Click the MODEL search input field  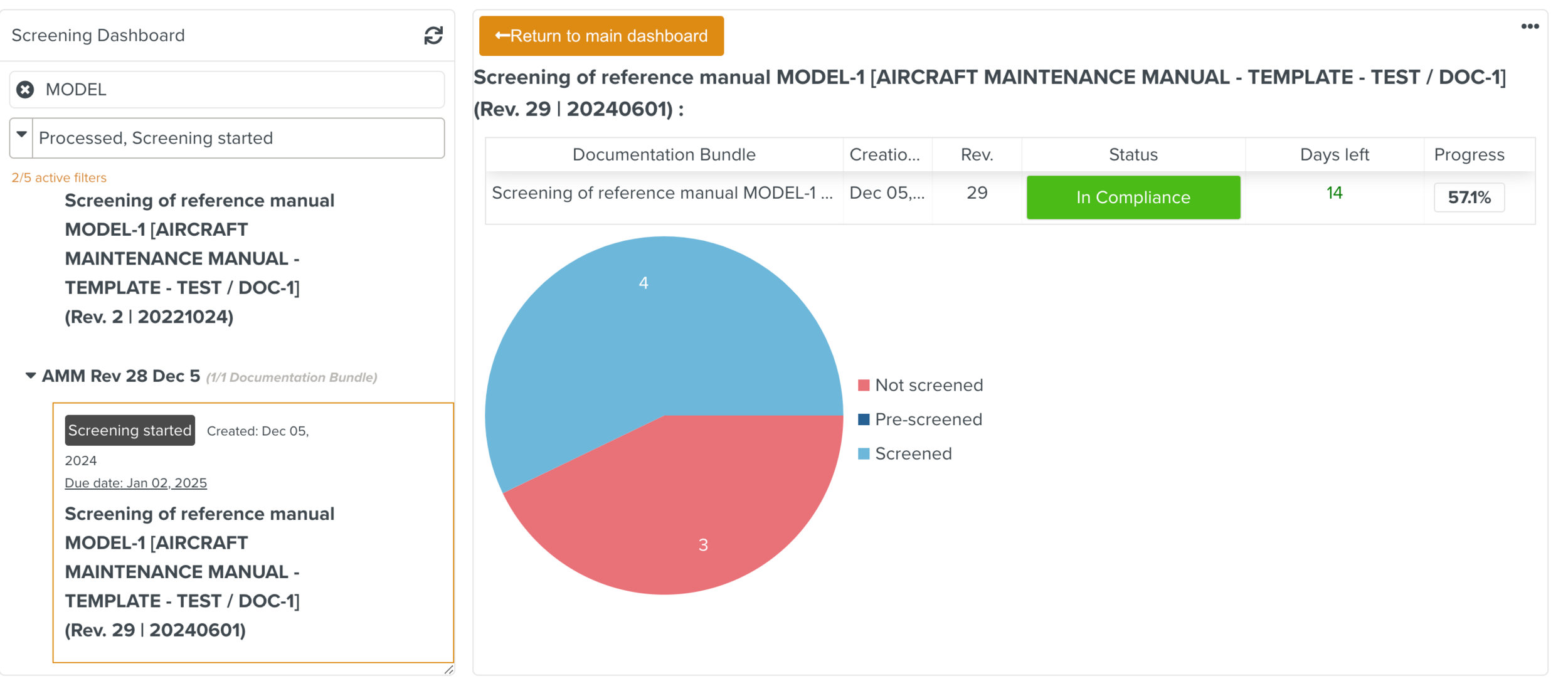(238, 90)
